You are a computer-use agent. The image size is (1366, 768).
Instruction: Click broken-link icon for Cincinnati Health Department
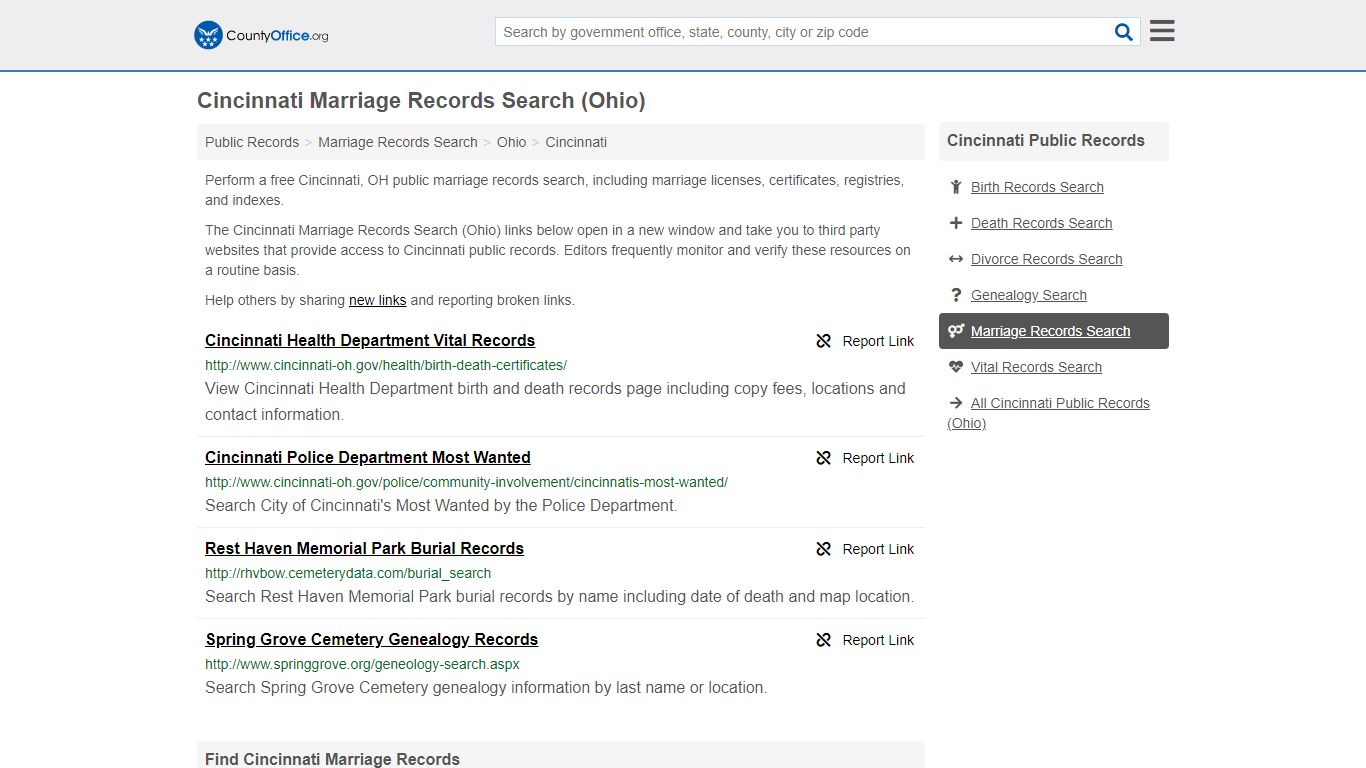[x=824, y=341]
